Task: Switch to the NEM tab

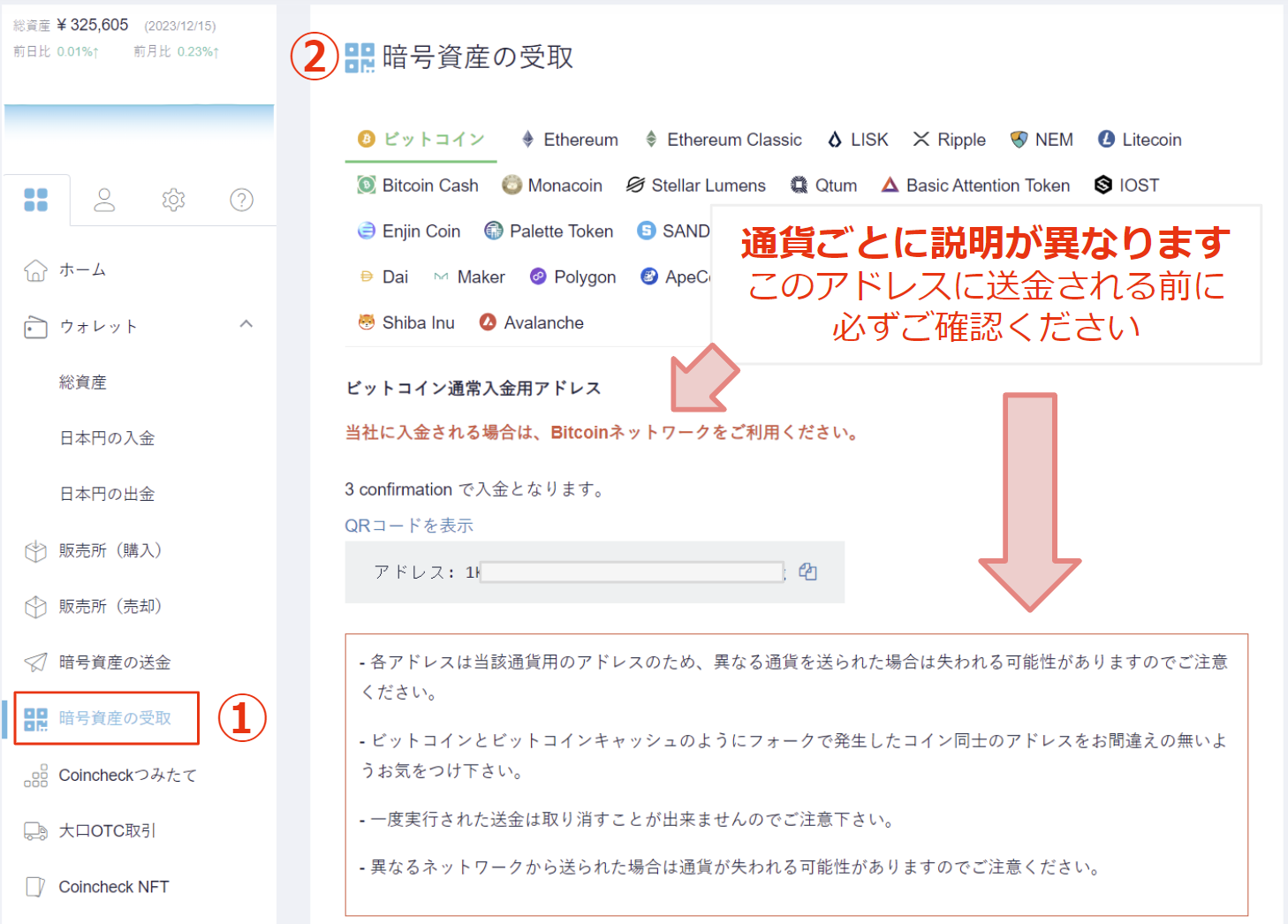Action: [x=1042, y=140]
